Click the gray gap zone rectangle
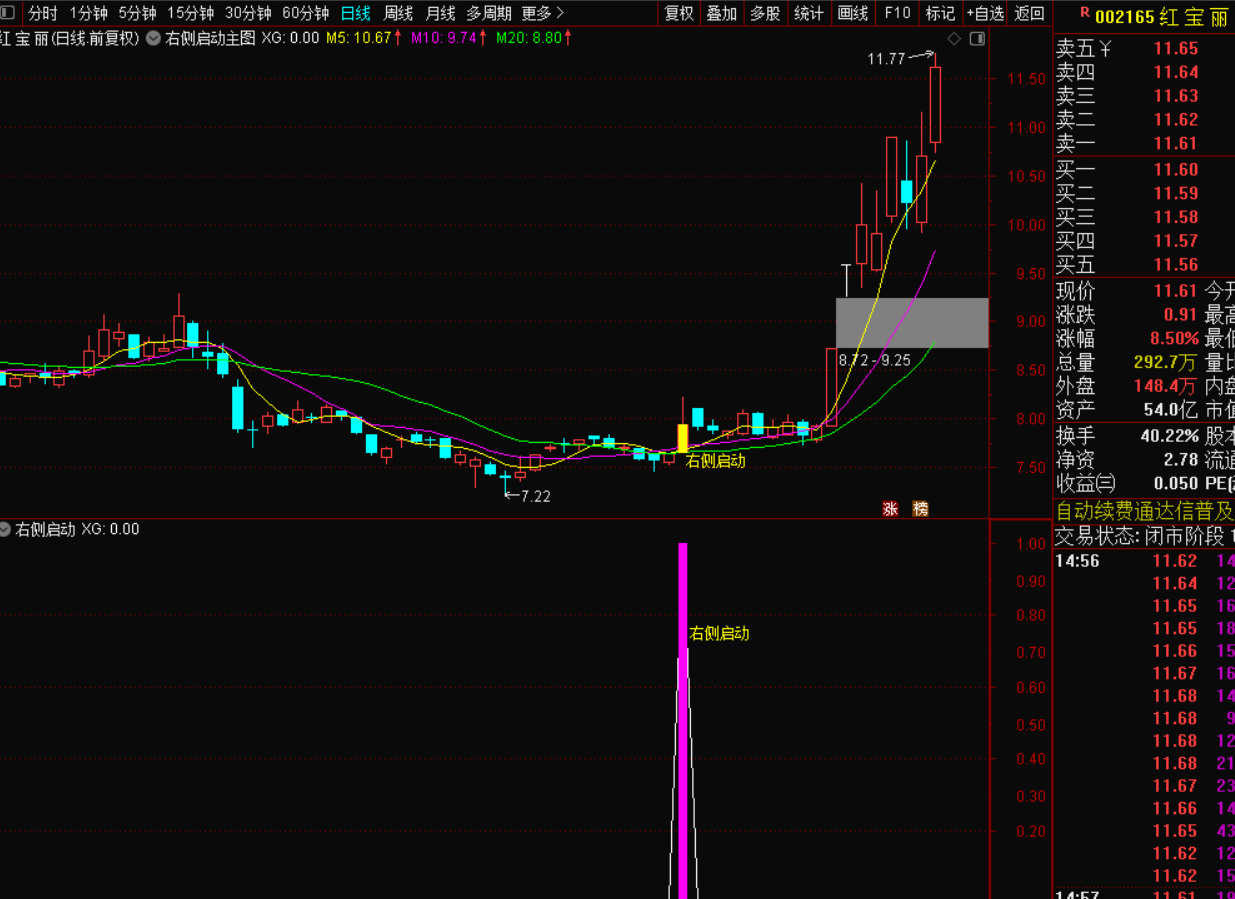Screen dimensions: 1235x899 912,322
